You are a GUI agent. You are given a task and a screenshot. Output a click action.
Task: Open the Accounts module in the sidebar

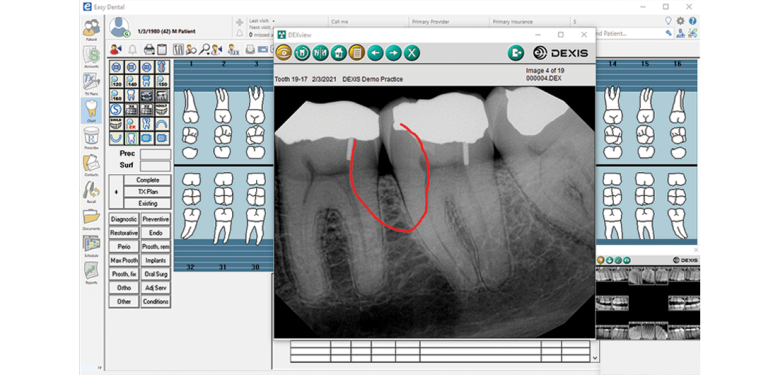pyautogui.click(x=91, y=57)
